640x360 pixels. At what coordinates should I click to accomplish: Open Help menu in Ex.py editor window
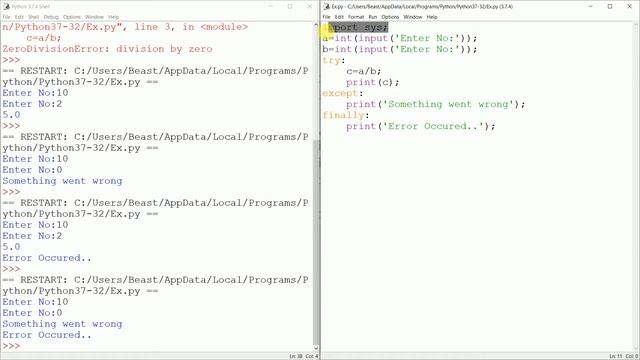pyautogui.click(x=432, y=17)
